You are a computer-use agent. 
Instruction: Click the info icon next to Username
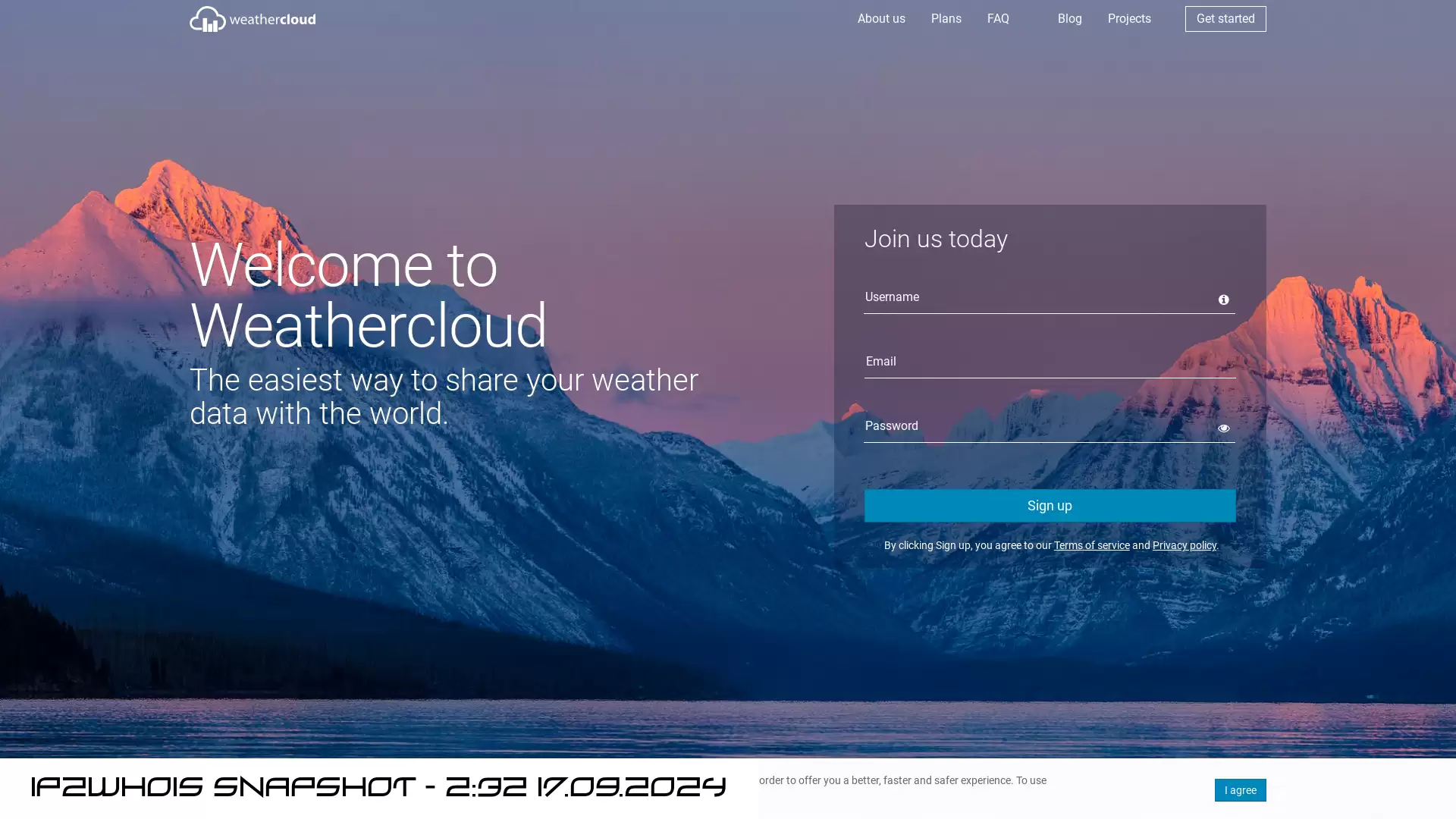tap(1224, 300)
